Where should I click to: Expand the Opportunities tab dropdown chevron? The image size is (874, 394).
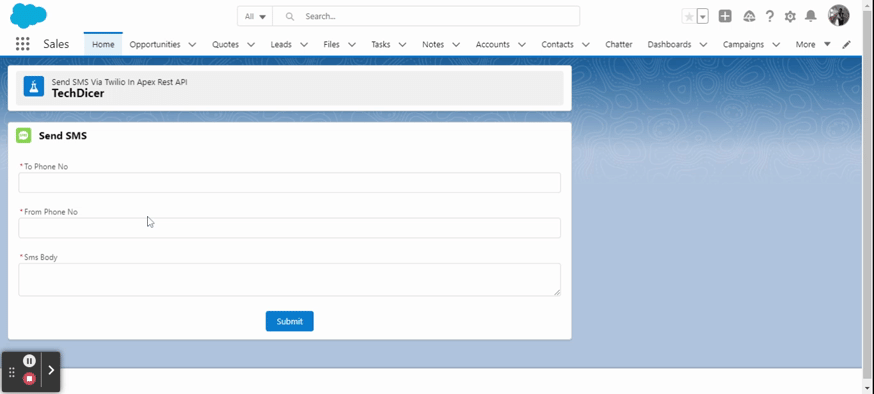[x=192, y=45]
